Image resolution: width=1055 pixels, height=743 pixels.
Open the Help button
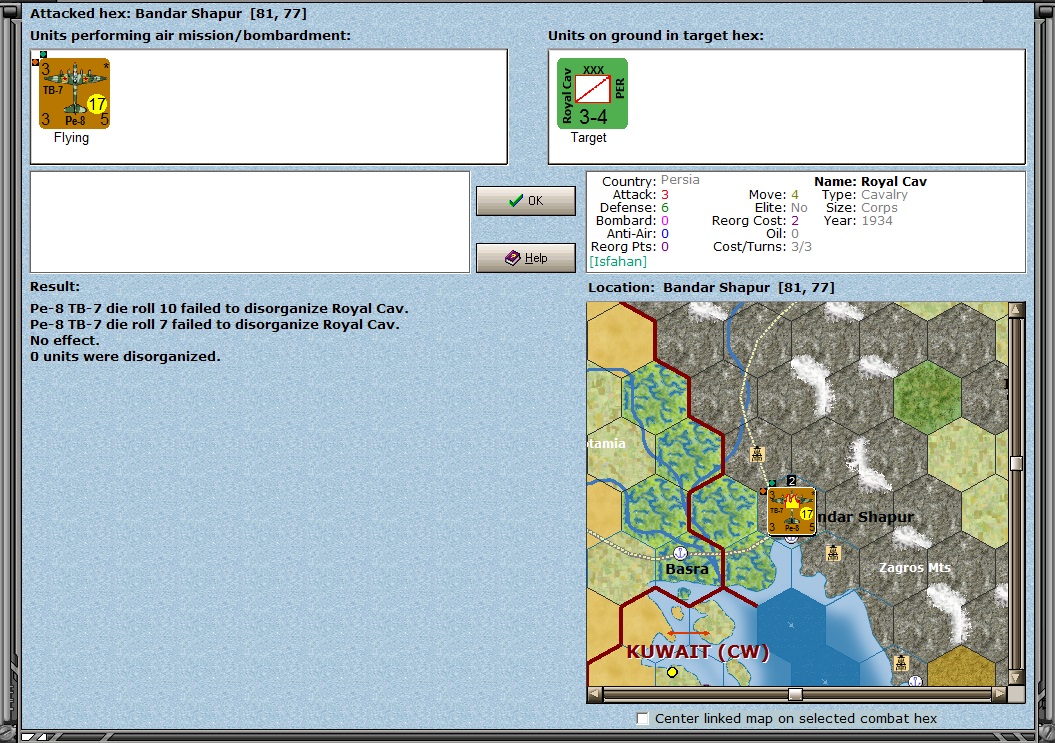pos(525,258)
